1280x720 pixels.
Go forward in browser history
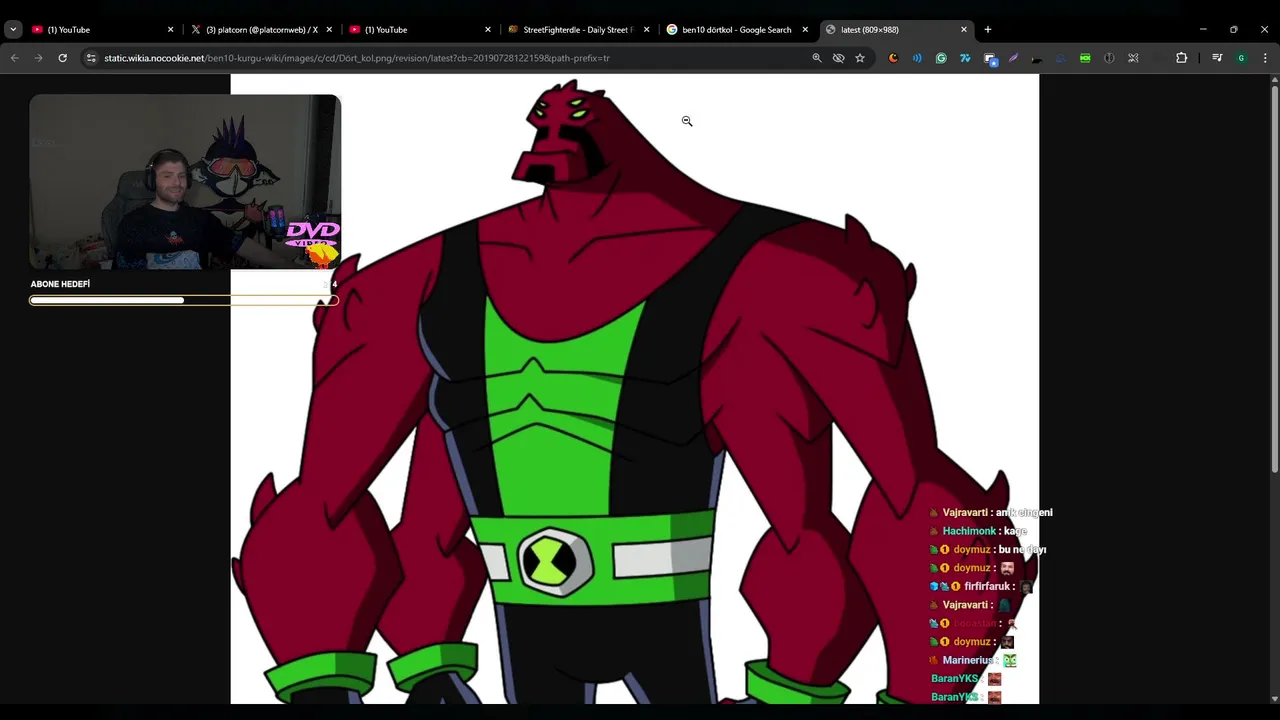[x=39, y=58]
